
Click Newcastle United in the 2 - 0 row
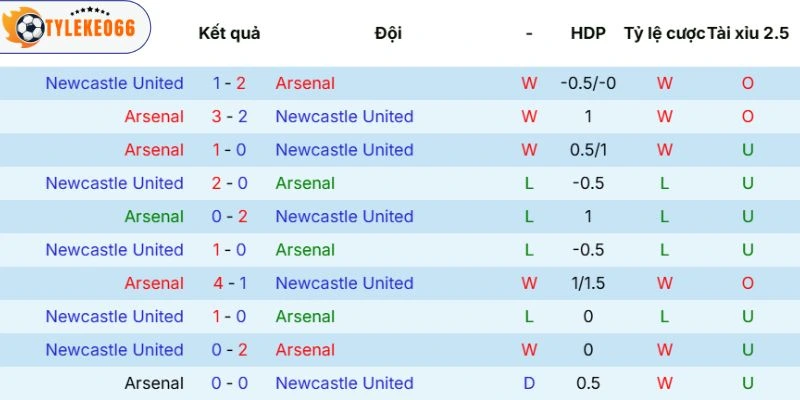point(114,183)
